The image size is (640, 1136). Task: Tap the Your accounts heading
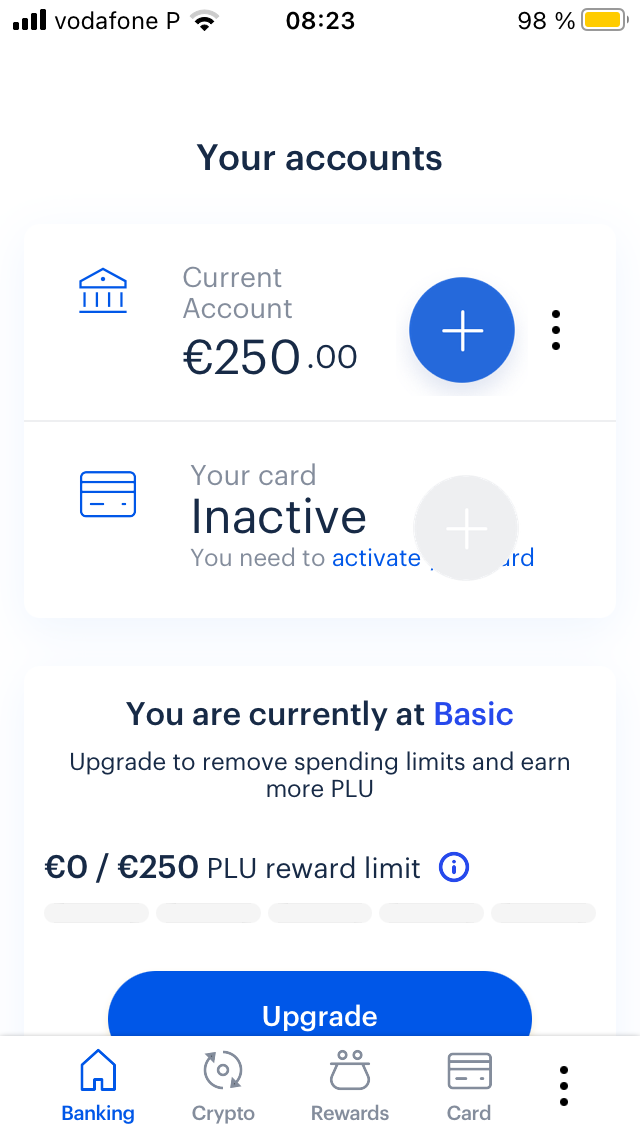tap(320, 158)
